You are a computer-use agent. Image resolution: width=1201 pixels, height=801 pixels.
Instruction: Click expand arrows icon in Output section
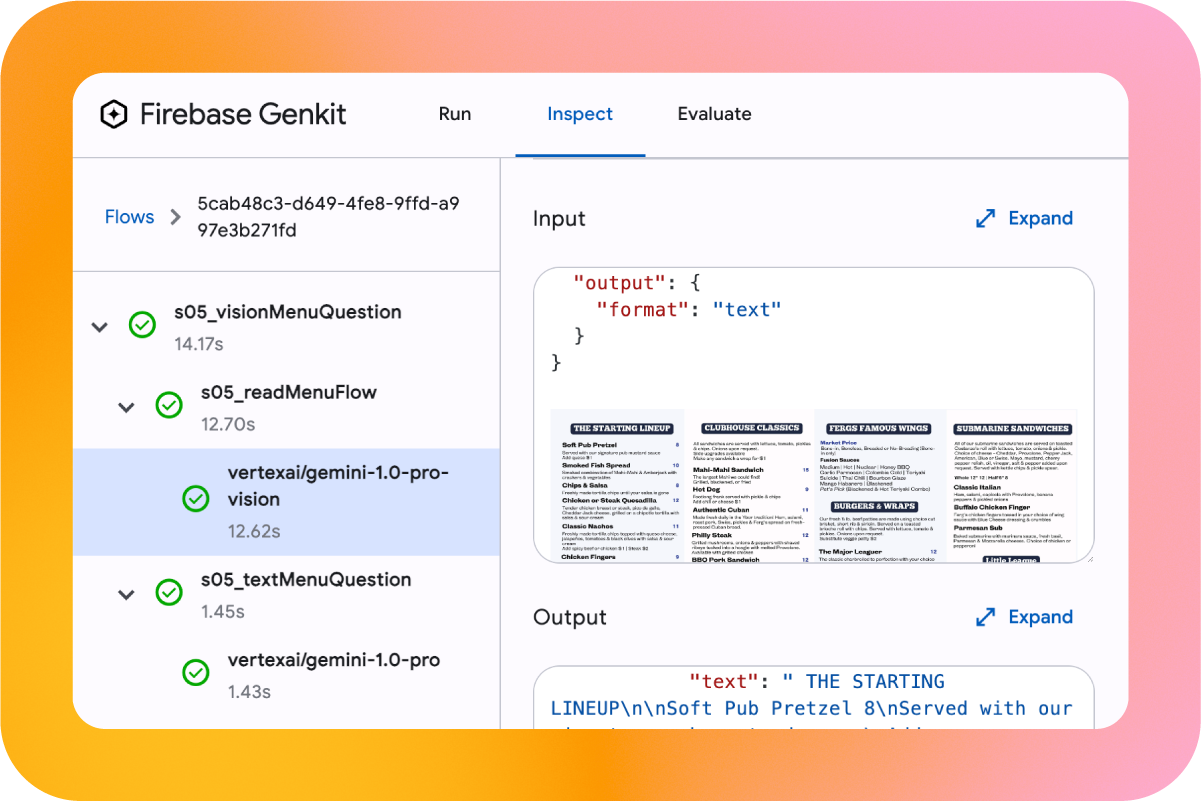pos(986,617)
